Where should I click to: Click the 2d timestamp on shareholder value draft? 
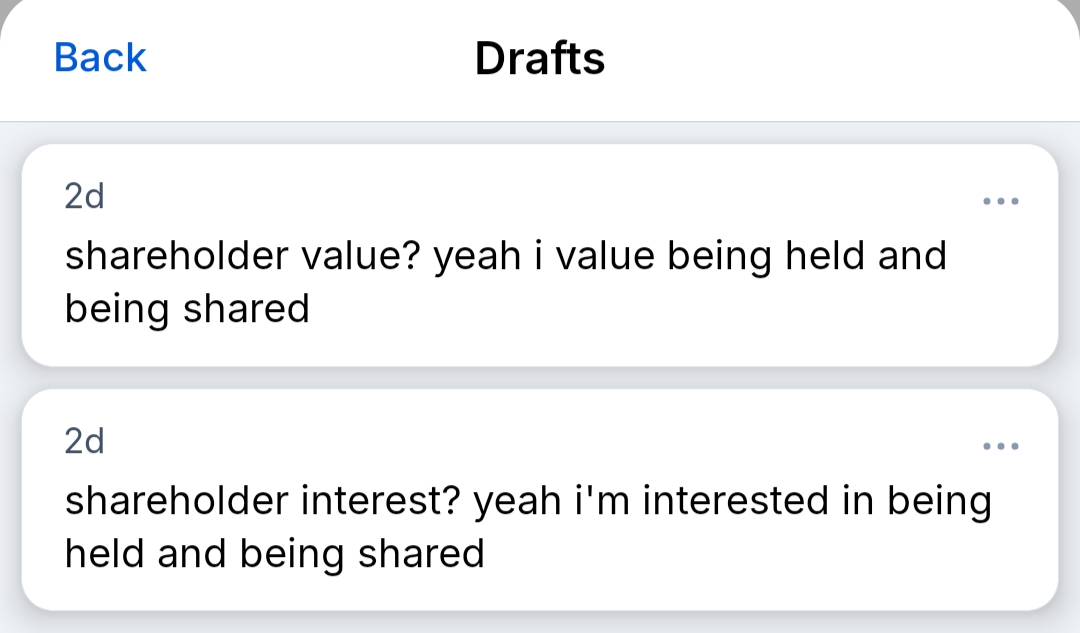(x=84, y=198)
